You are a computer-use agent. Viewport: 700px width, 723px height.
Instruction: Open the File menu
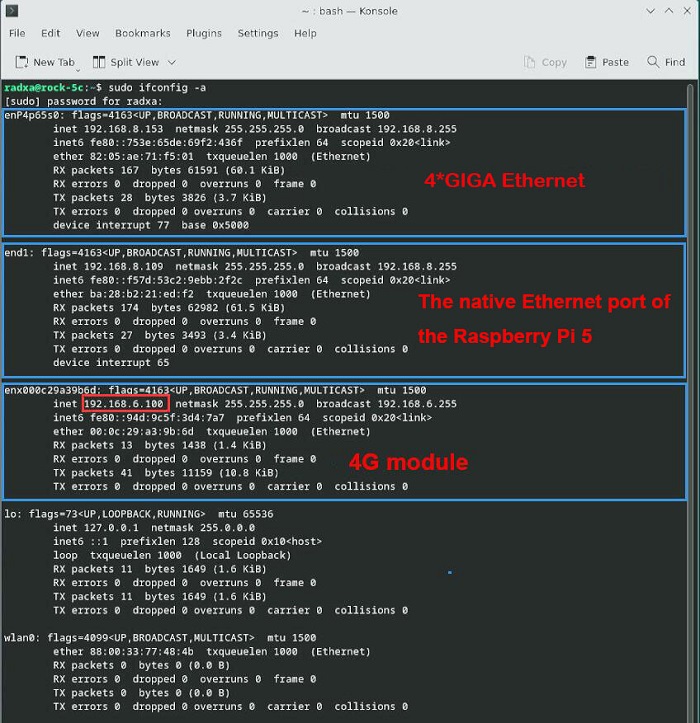coord(17,33)
